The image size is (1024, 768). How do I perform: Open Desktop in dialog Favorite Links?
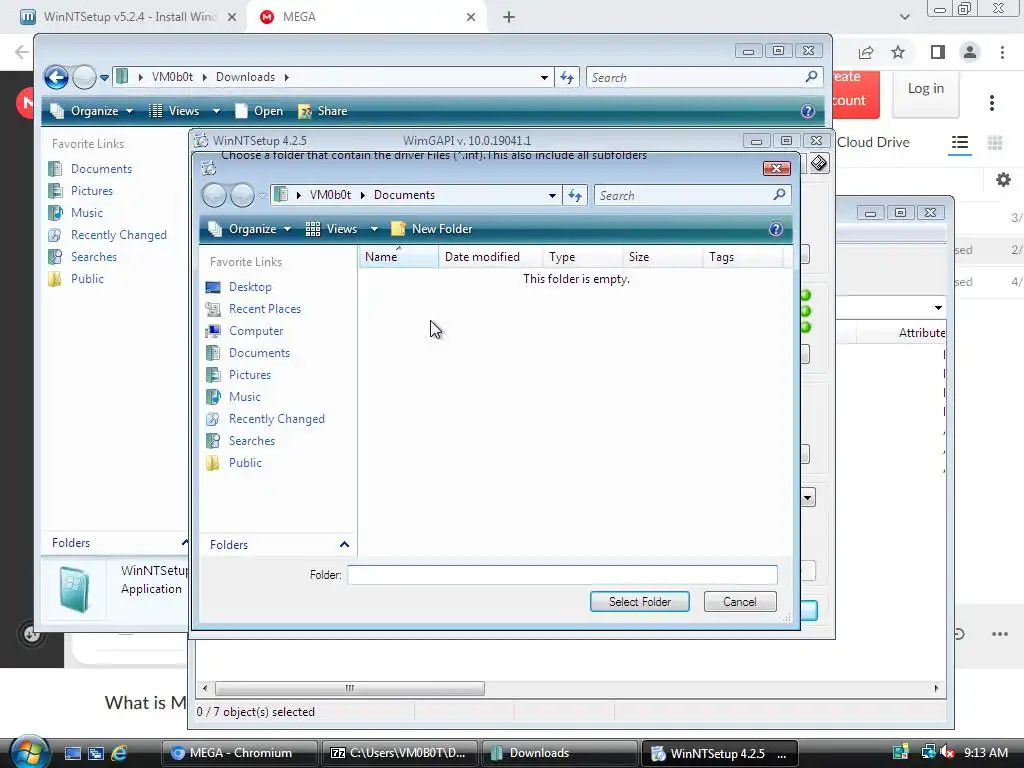pos(250,287)
